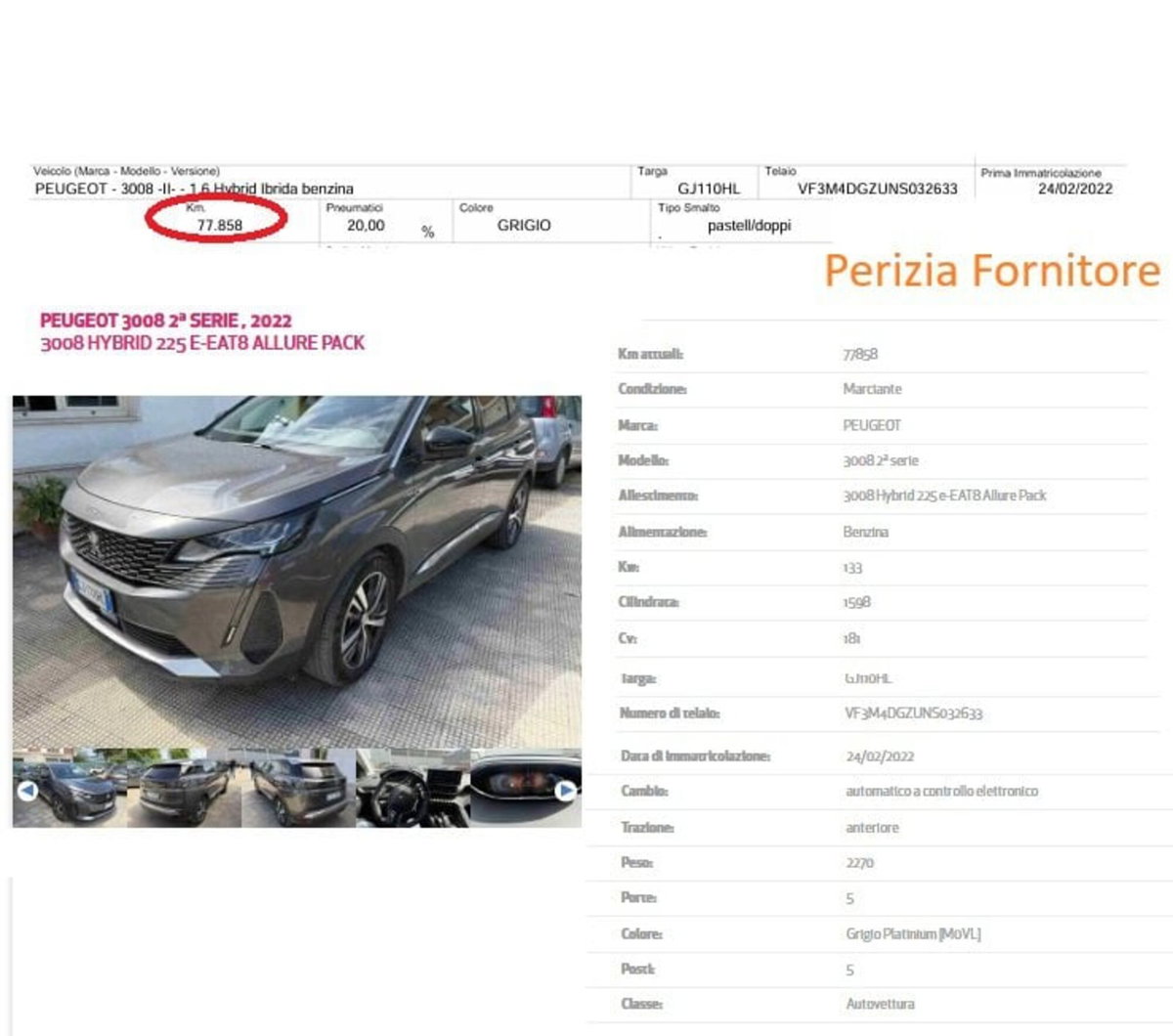
Task: Click the Modello value '3008 2ª serie'
Action: click(x=881, y=460)
